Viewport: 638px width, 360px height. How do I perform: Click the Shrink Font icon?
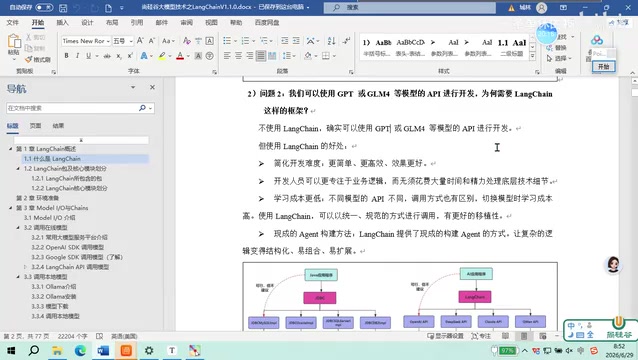pyautogui.click(x=152, y=41)
